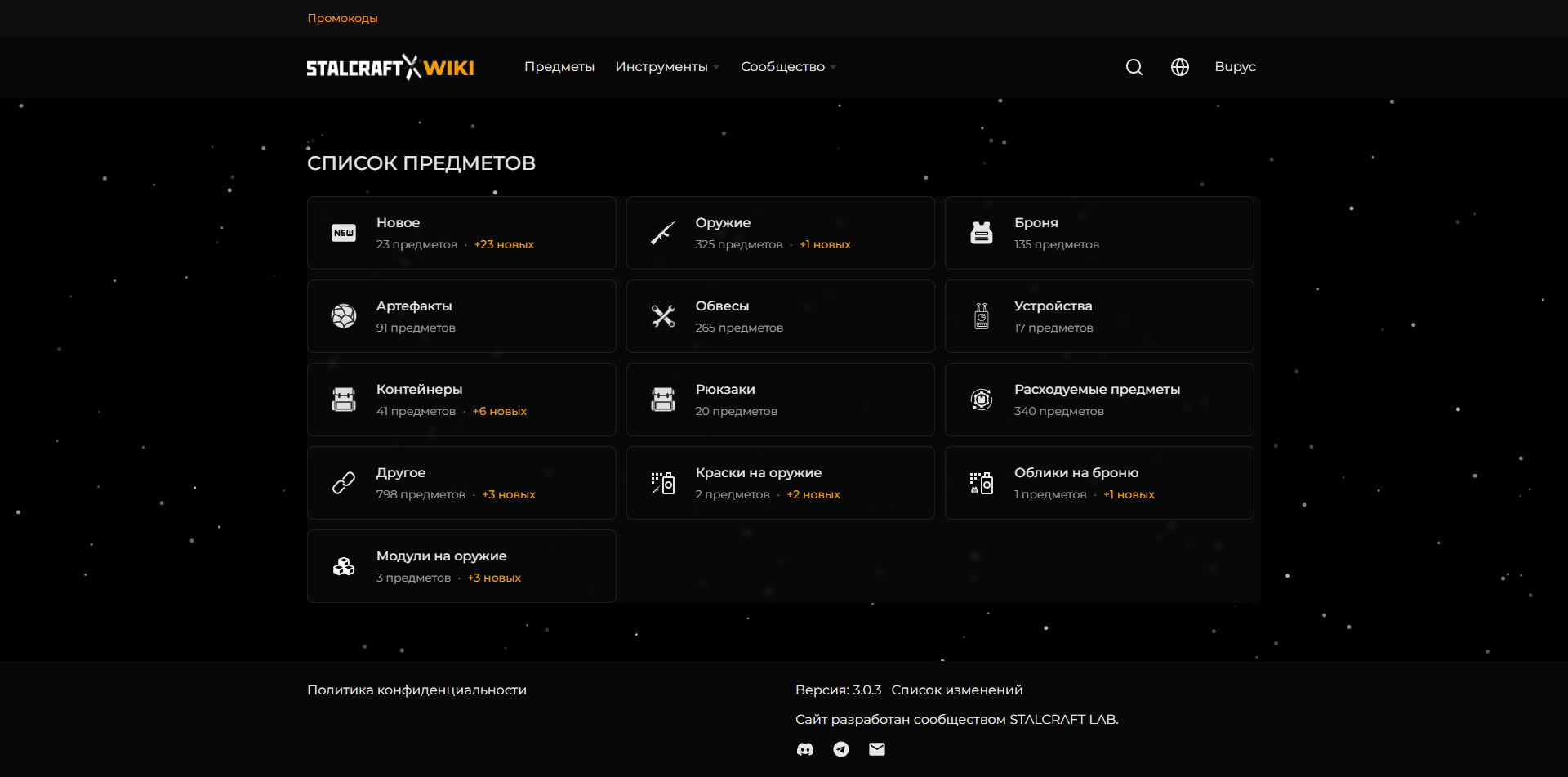The width and height of the screenshot is (1568, 777).
Task: Open the Предметы menu item
Action: click(559, 66)
